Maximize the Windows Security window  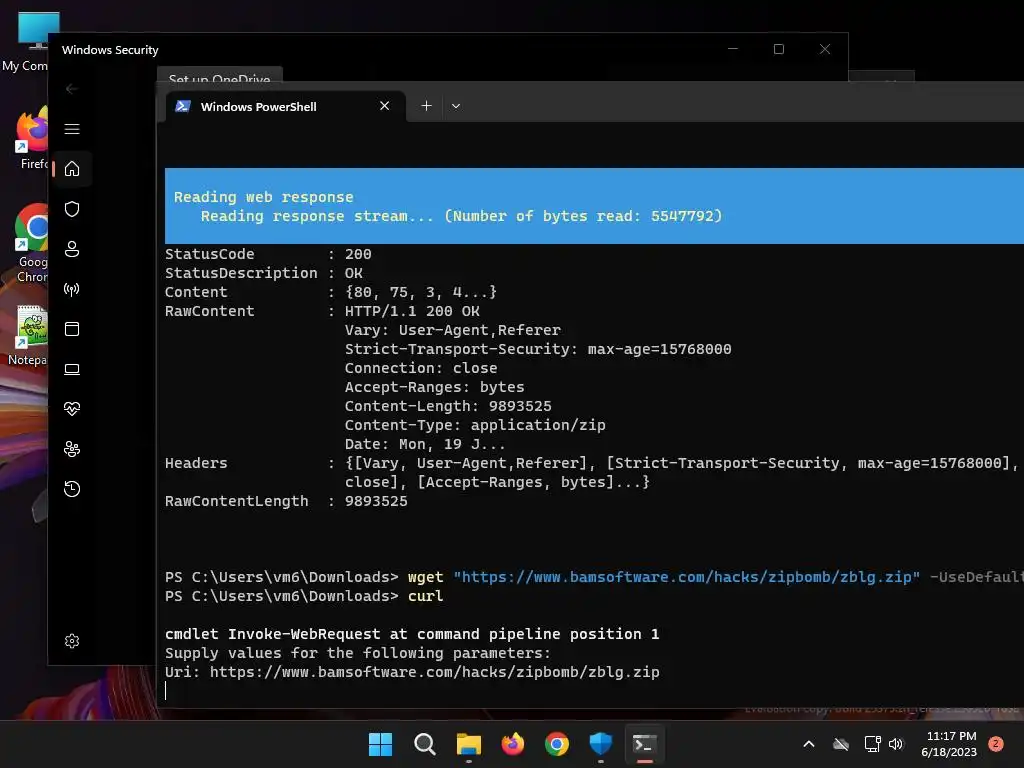point(778,49)
